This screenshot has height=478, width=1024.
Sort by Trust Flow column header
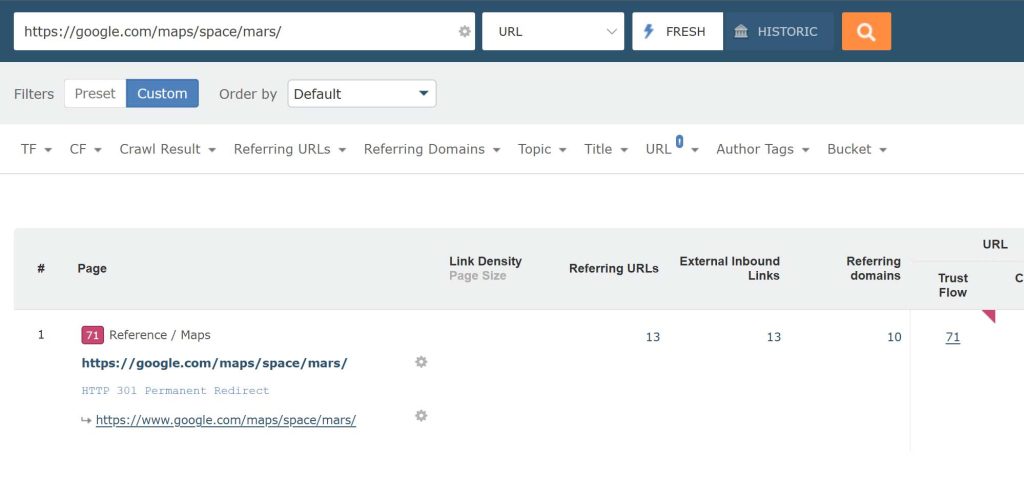click(x=953, y=285)
